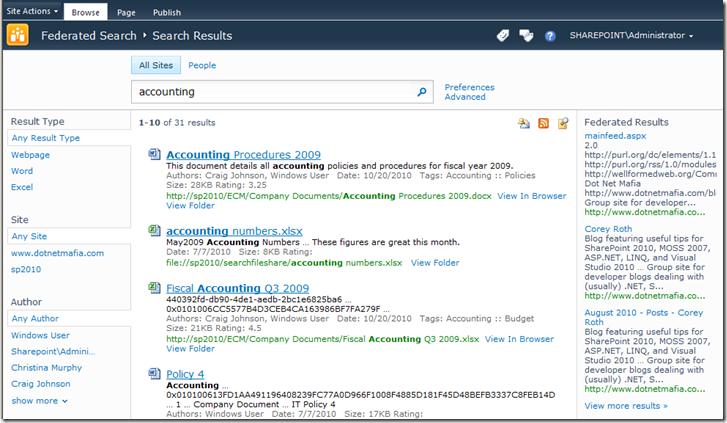727x423 pixels.
Task: Expand 'show more' authors
Action: point(39,401)
